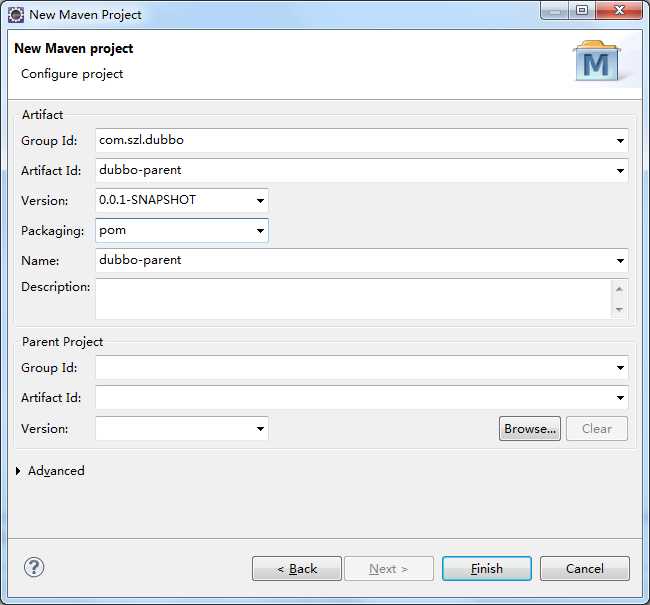This screenshot has height=605, width=650.
Task: Close the New Maven Project dialog
Action: (x=619, y=10)
